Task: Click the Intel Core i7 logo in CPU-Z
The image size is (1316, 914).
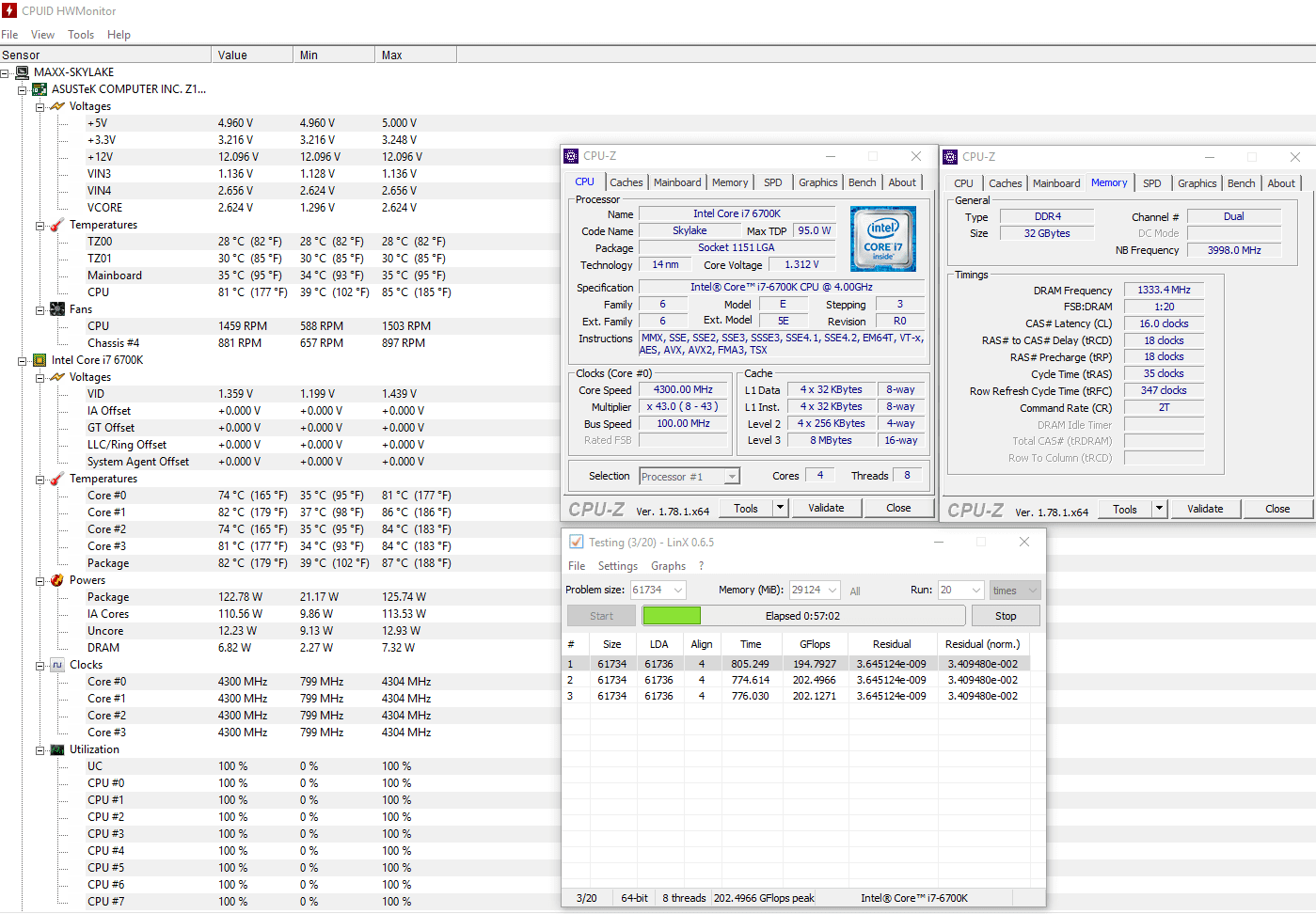Action: point(882,239)
